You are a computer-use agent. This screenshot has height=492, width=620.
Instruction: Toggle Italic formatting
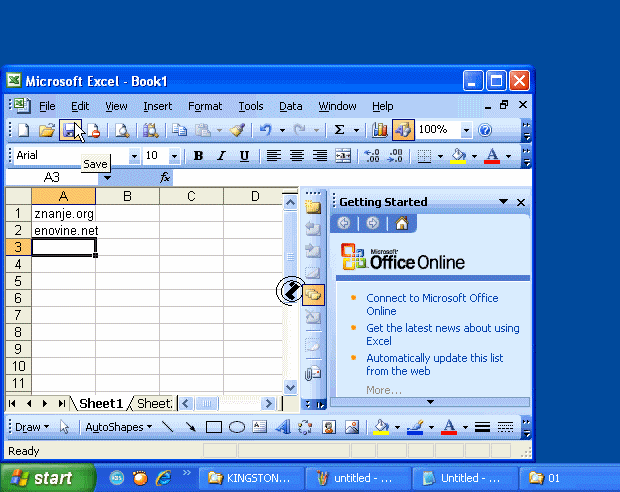(x=221, y=156)
